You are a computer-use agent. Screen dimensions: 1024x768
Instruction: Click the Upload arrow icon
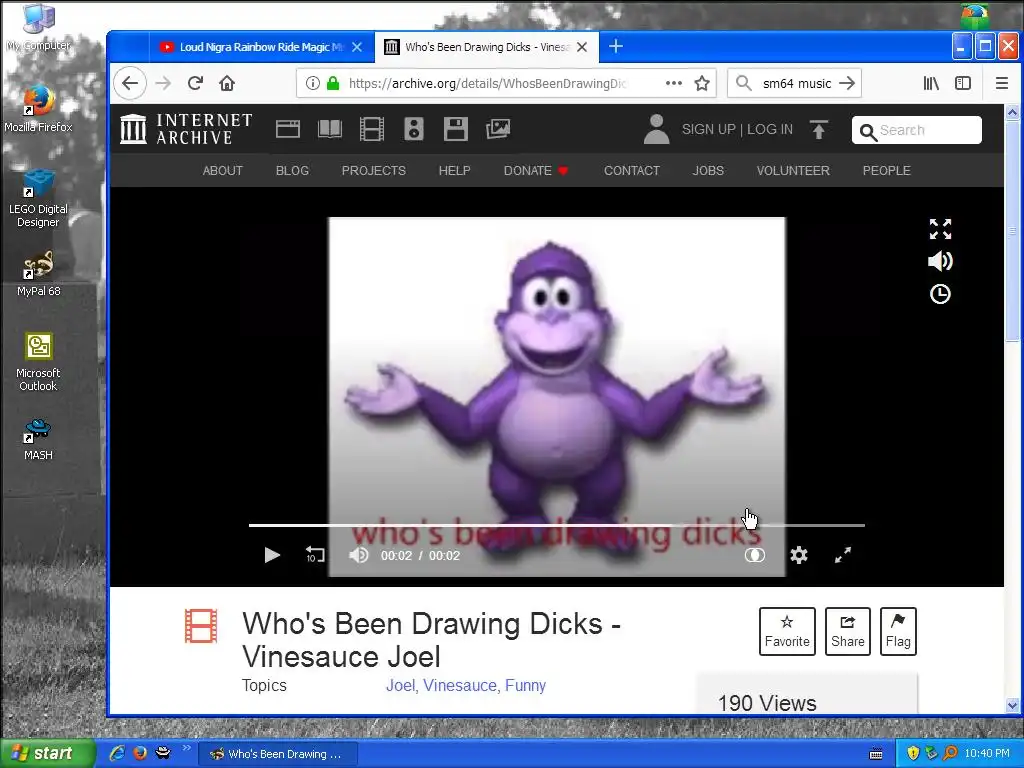[x=819, y=129]
